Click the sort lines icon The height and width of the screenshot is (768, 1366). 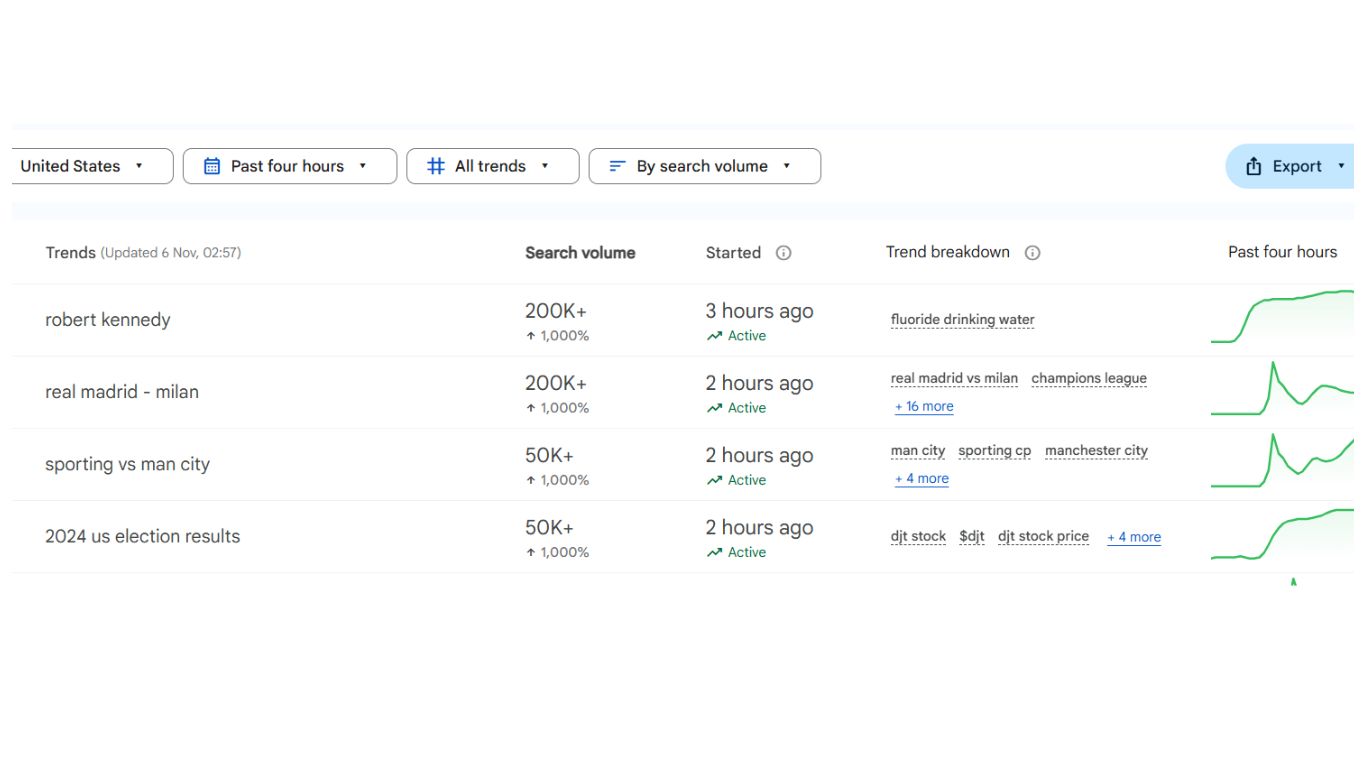(618, 166)
